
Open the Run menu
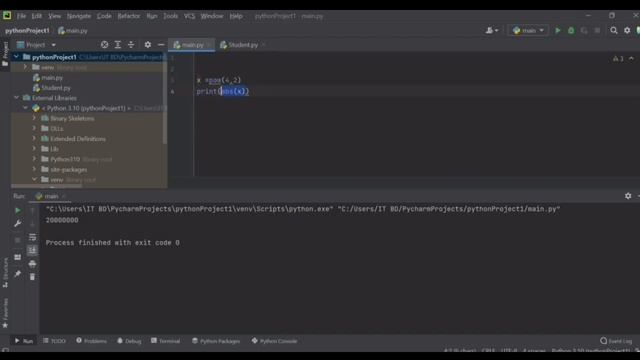tap(152, 16)
